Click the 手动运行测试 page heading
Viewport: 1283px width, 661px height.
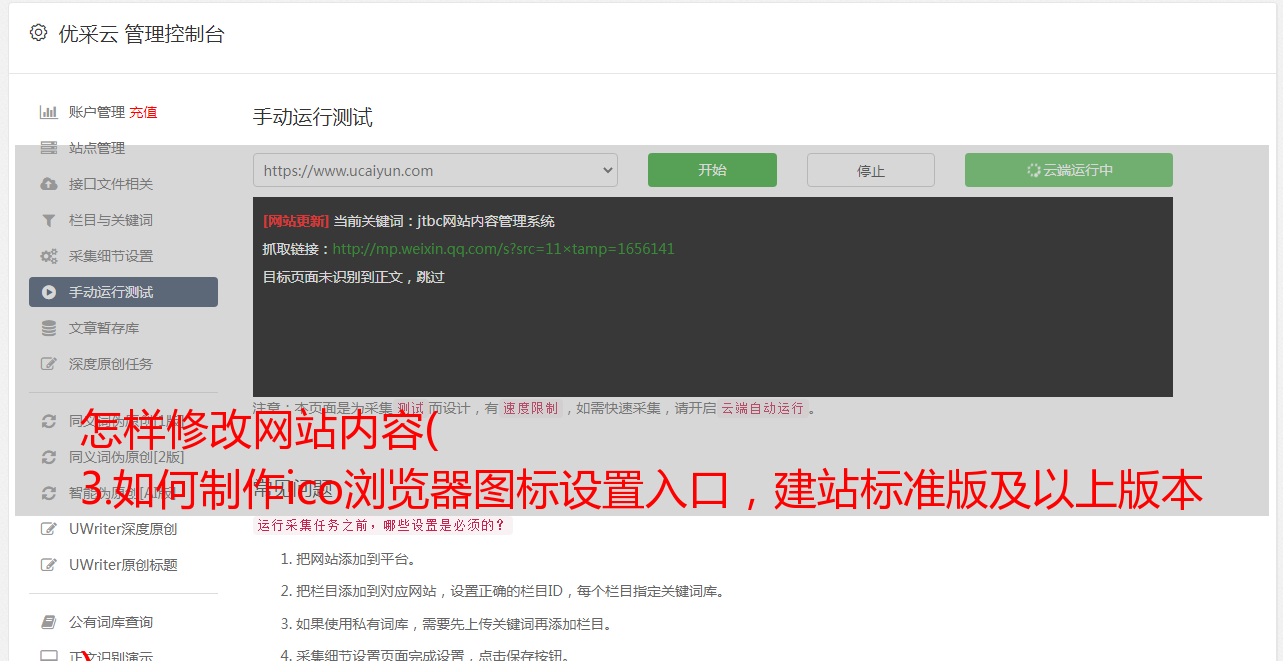click(312, 117)
